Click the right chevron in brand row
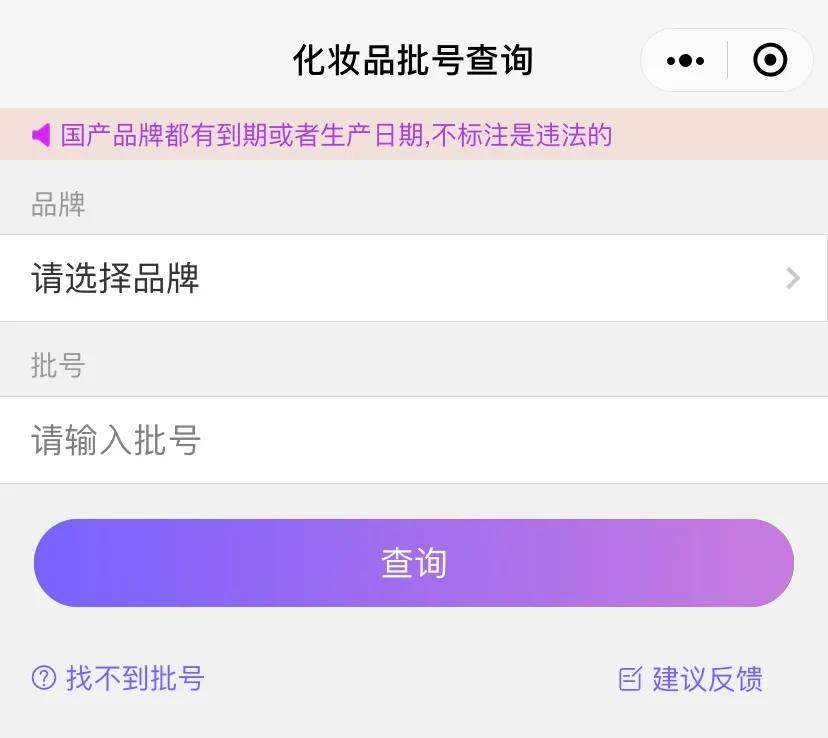The width and height of the screenshot is (828, 738). coord(793,278)
